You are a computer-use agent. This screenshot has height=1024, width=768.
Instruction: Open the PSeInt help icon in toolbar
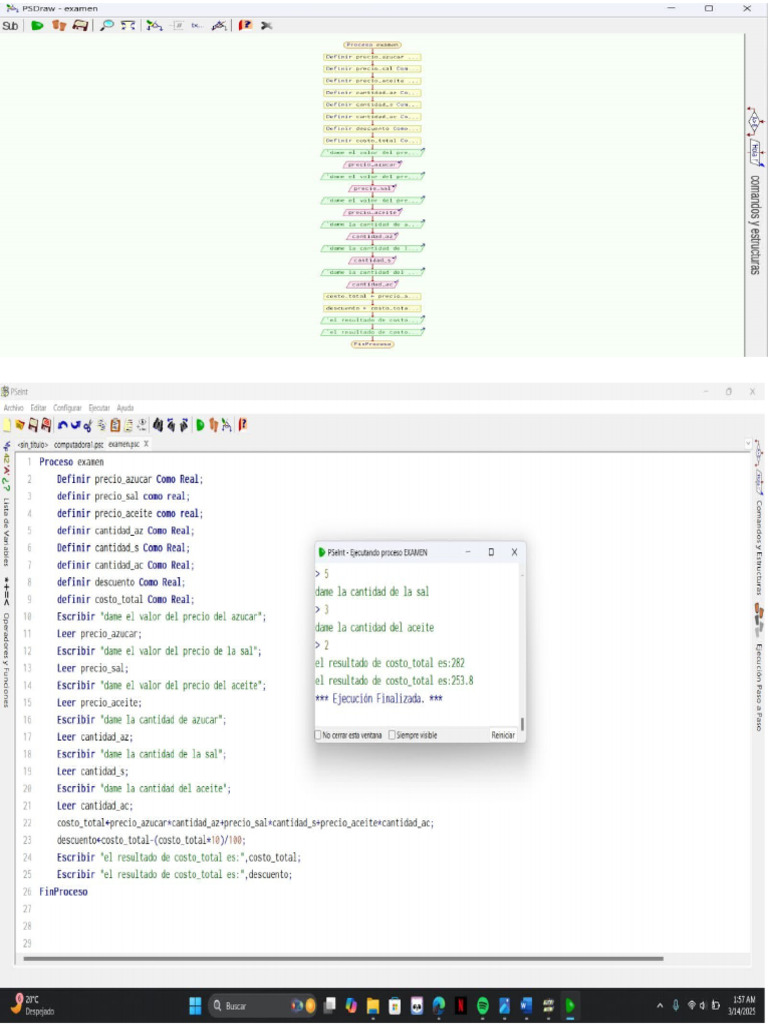coord(242,425)
